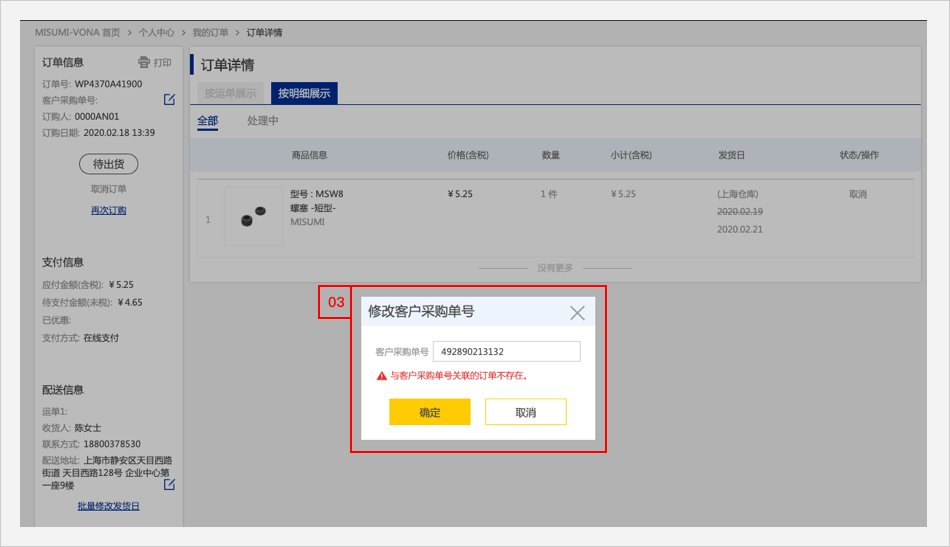Click edit icon beside delivery address
This screenshot has width=950, height=547.
[169, 485]
